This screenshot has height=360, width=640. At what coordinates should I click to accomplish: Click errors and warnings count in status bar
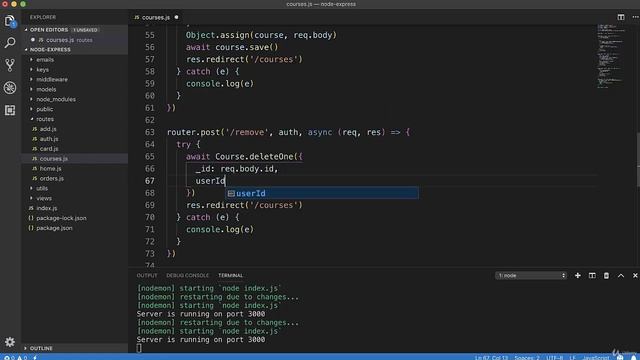click(16, 358)
